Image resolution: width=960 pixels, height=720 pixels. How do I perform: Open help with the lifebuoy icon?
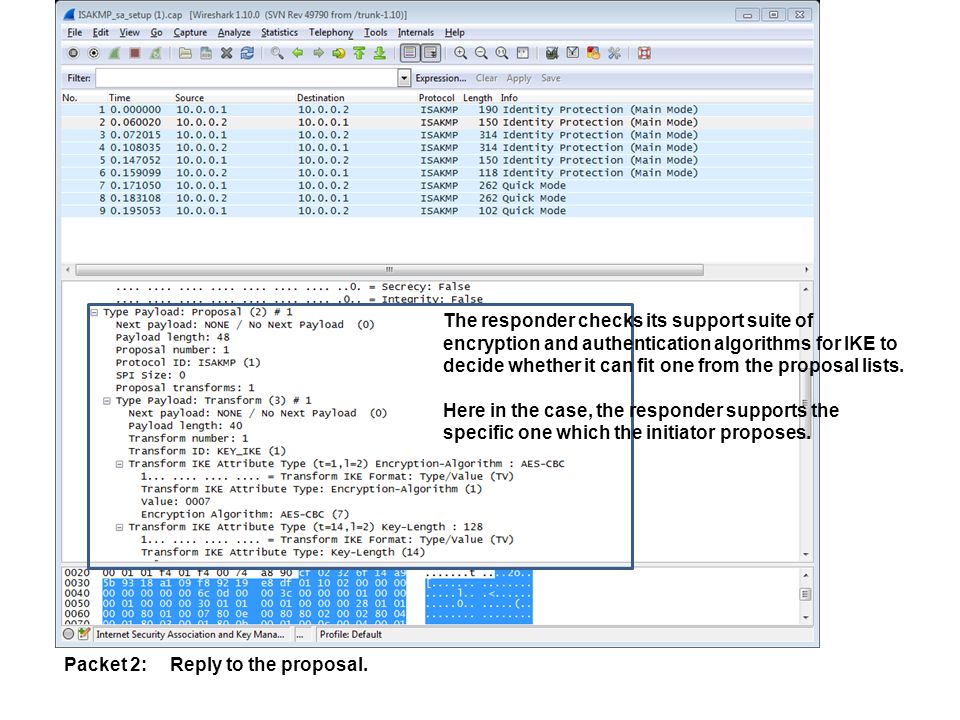pyautogui.click(x=643, y=53)
